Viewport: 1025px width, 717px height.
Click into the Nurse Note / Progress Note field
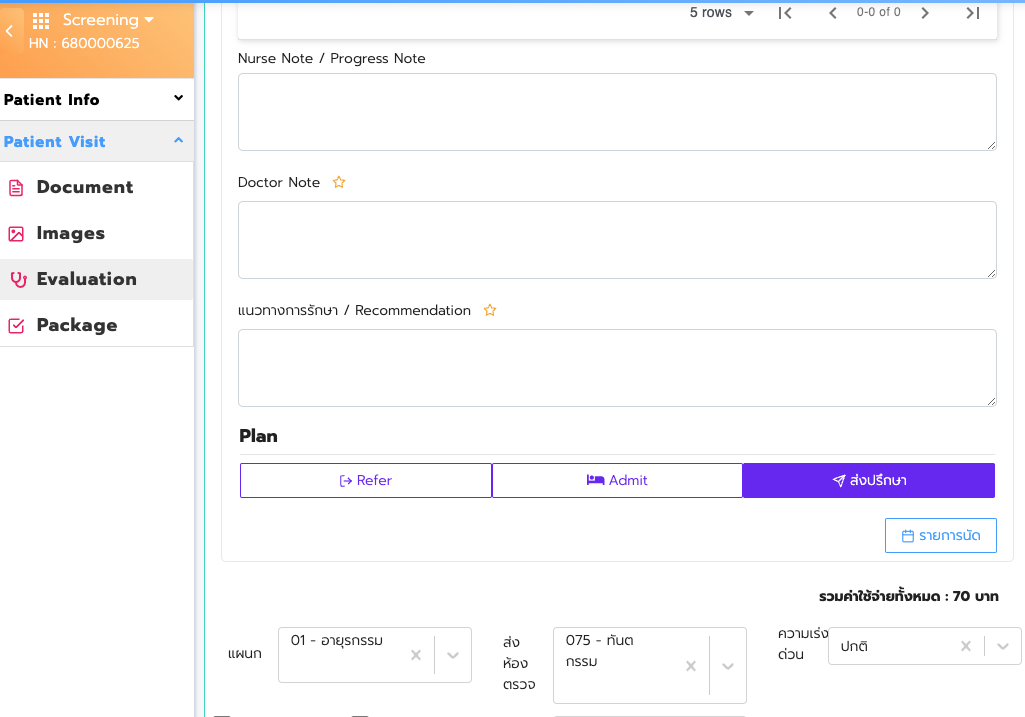(x=617, y=112)
